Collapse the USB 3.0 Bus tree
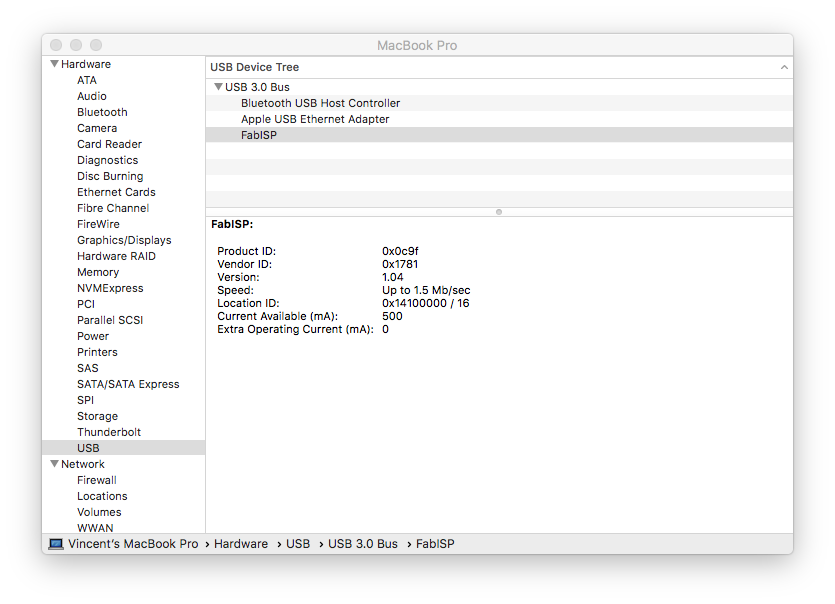The image size is (835, 604). [x=218, y=87]
